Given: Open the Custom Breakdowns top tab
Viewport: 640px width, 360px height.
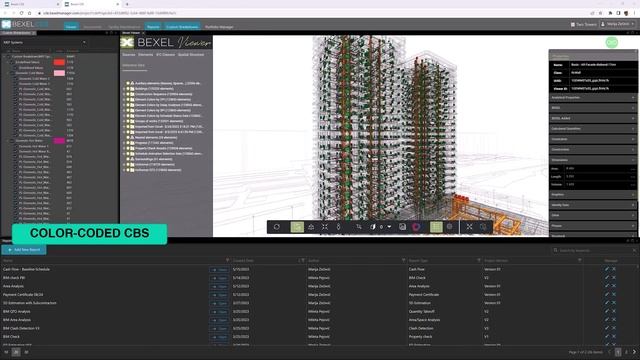Looking at the screenshot, I should (182, 27).
